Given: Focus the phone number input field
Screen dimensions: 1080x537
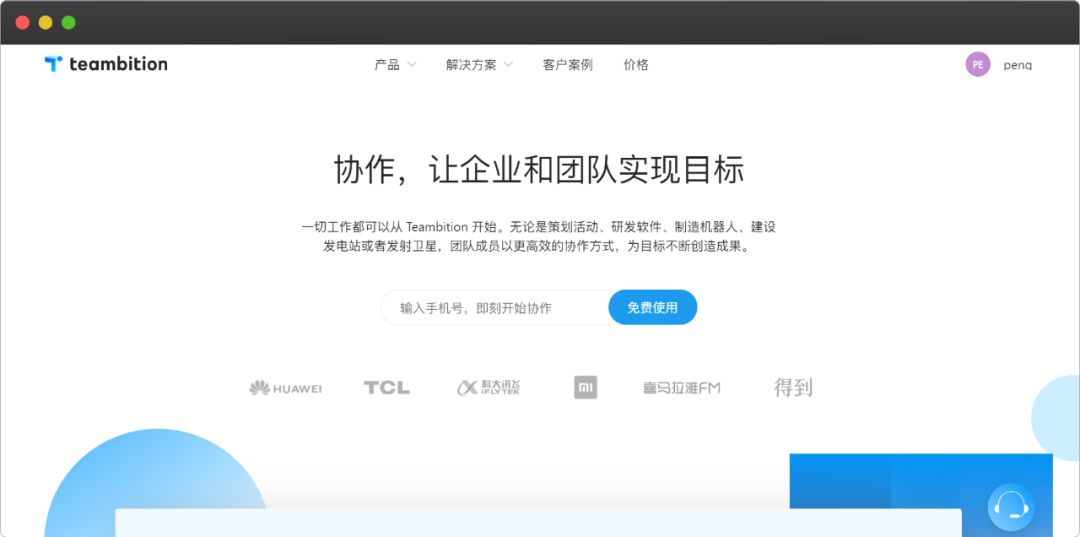Looking at the screenshot, I should click(x=495, y=308).
